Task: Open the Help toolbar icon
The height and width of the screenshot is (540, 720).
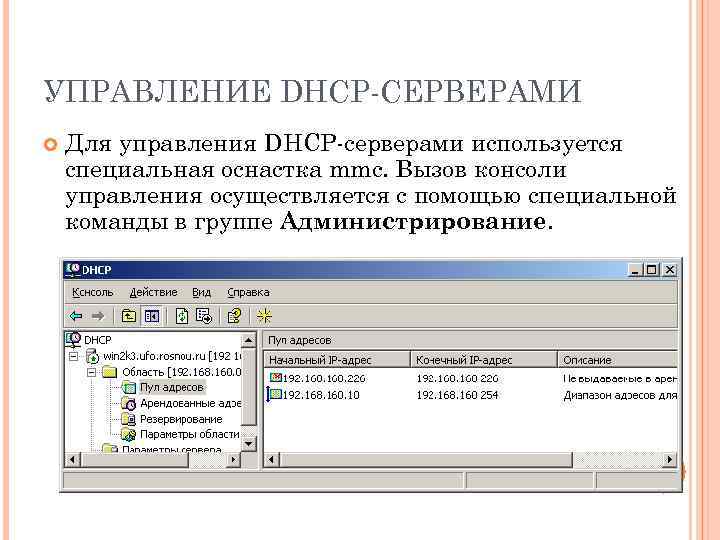Action: point(234,316)
